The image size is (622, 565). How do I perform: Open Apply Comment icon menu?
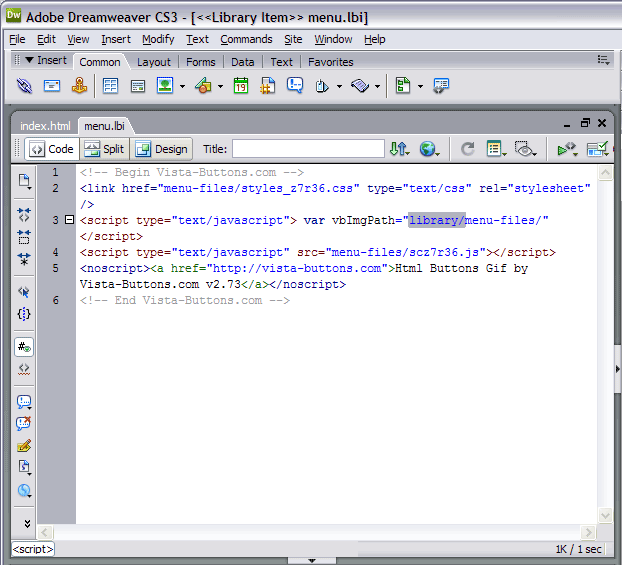(24, 402)
